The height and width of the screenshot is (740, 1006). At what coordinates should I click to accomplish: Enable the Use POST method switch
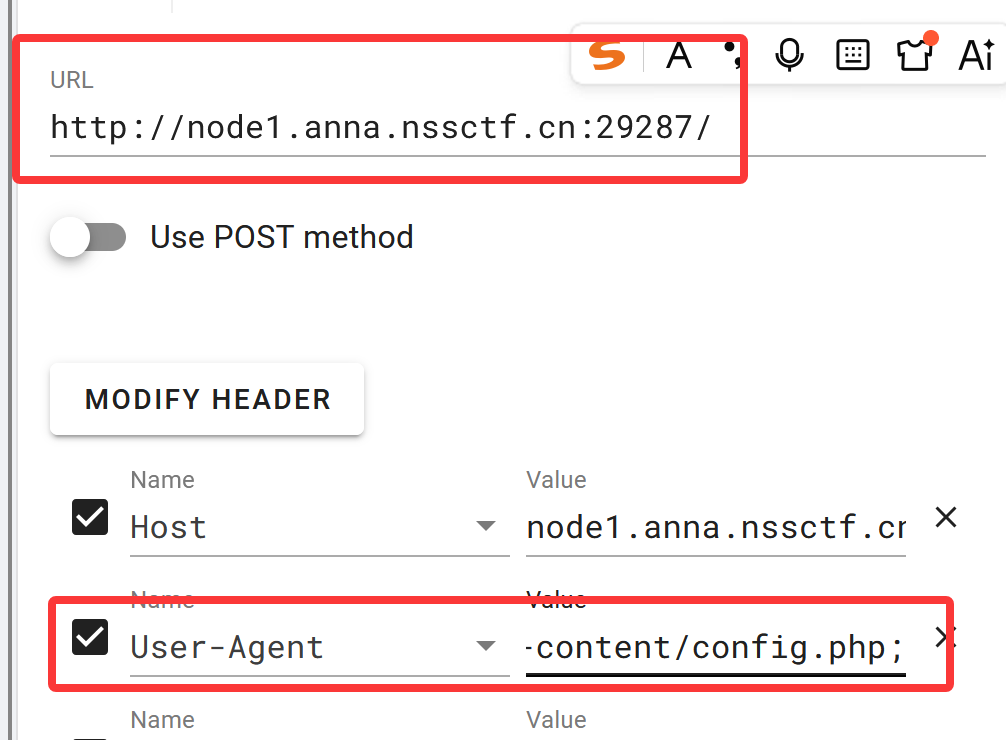click(88, 237)
